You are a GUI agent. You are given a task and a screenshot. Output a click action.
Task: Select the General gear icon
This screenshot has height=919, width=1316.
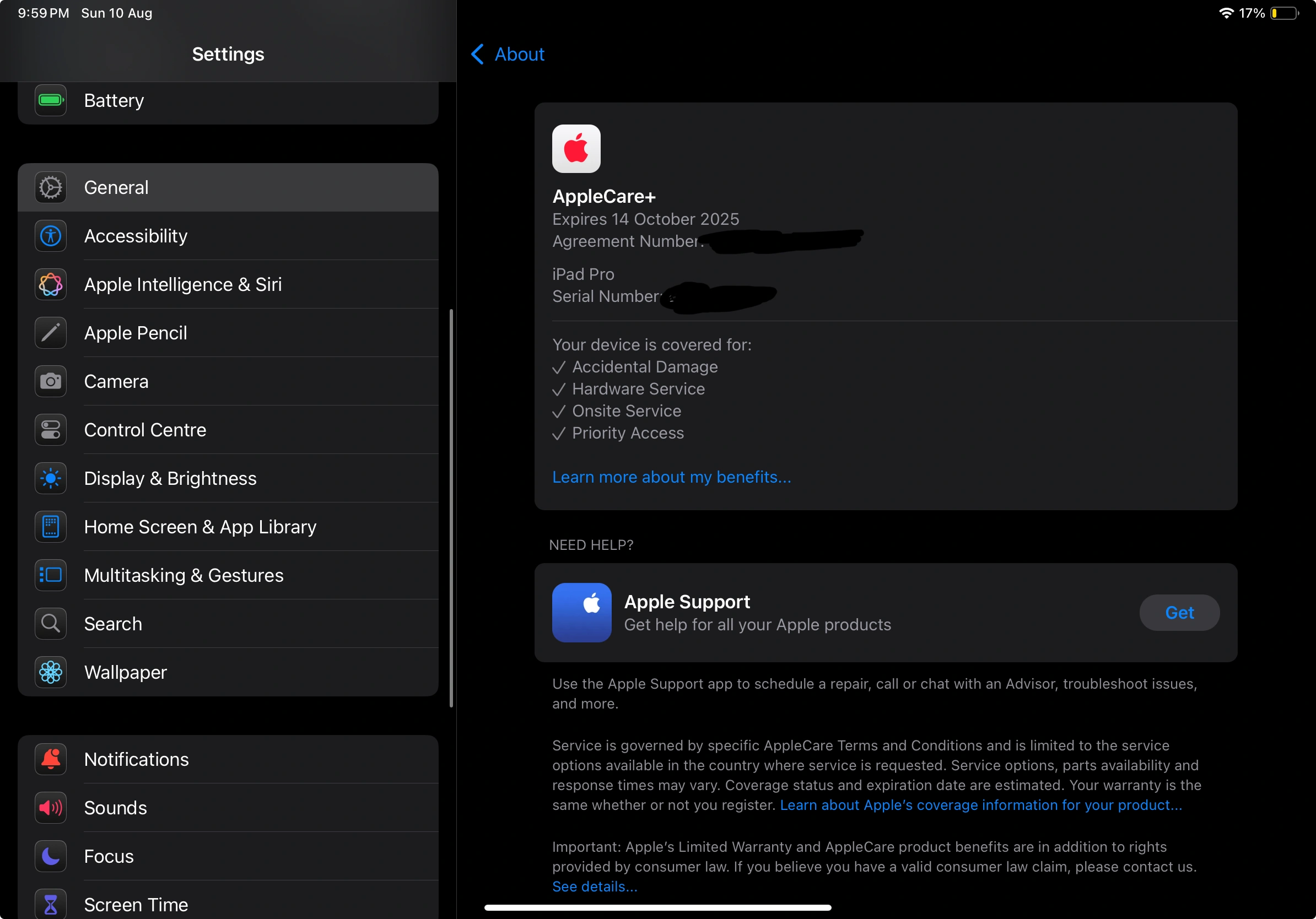point(51,187)
